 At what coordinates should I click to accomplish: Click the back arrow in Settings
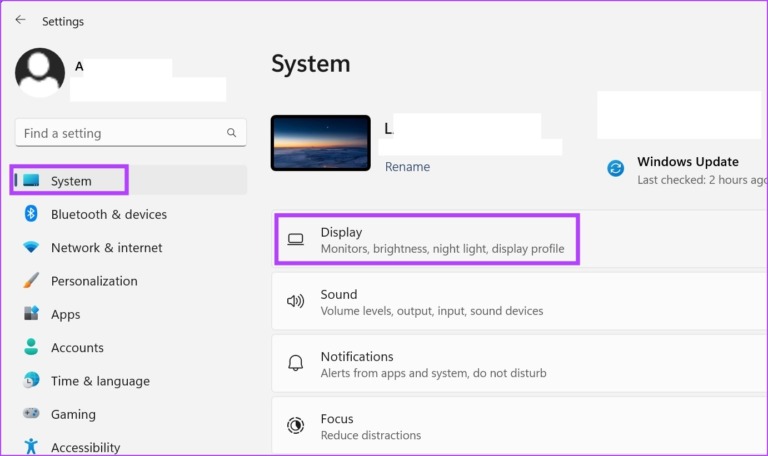pos(20,20)
